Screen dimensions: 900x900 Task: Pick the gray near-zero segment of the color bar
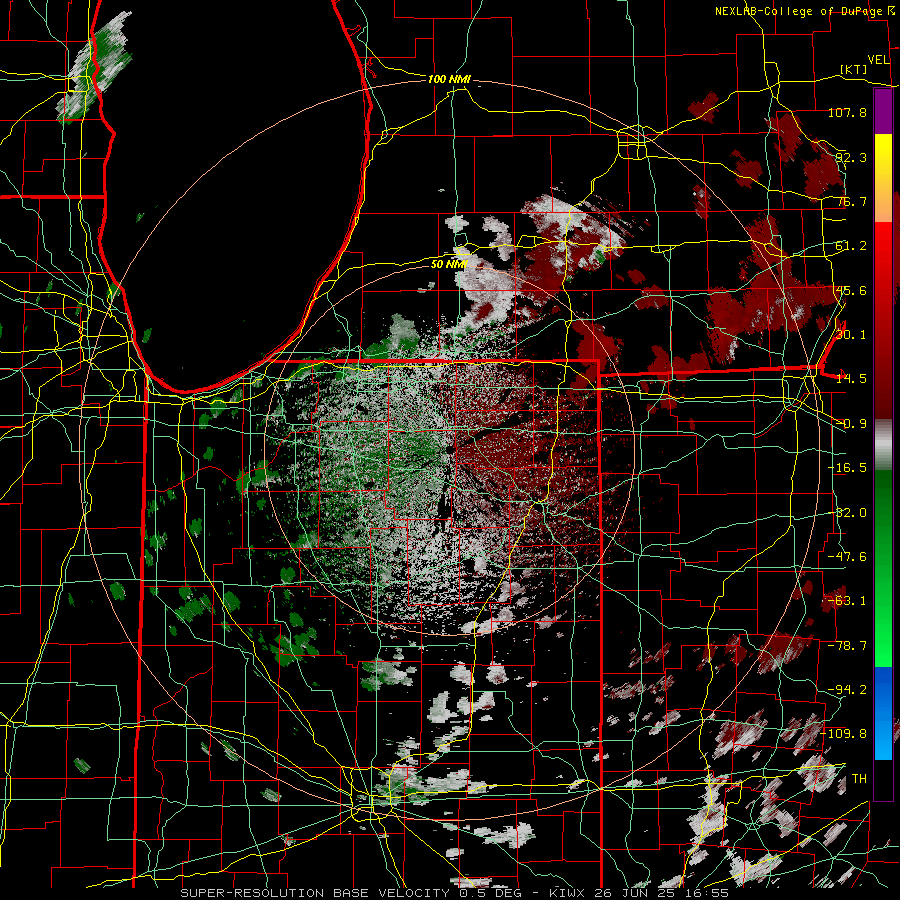point(883,445)
